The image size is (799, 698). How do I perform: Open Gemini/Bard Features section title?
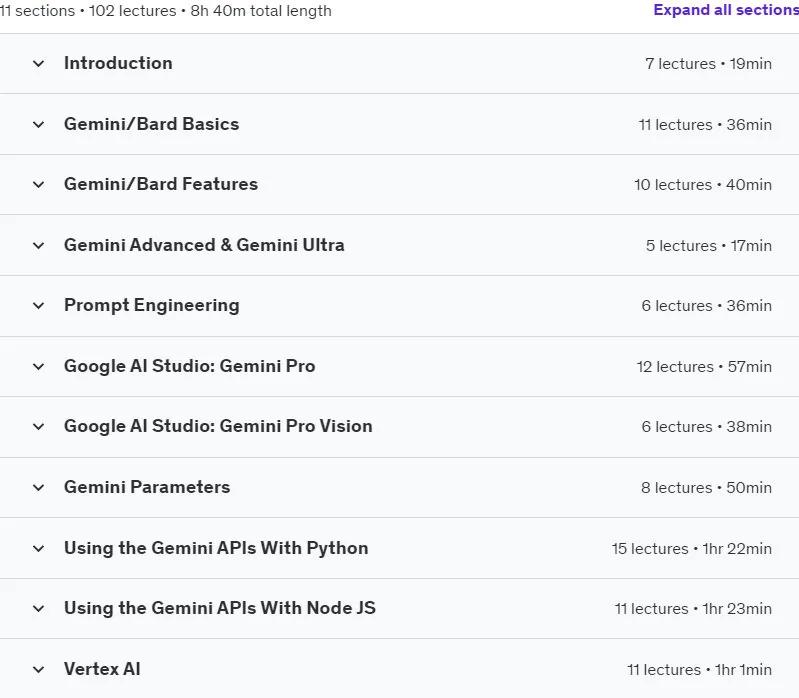click(x=161, y=184)
